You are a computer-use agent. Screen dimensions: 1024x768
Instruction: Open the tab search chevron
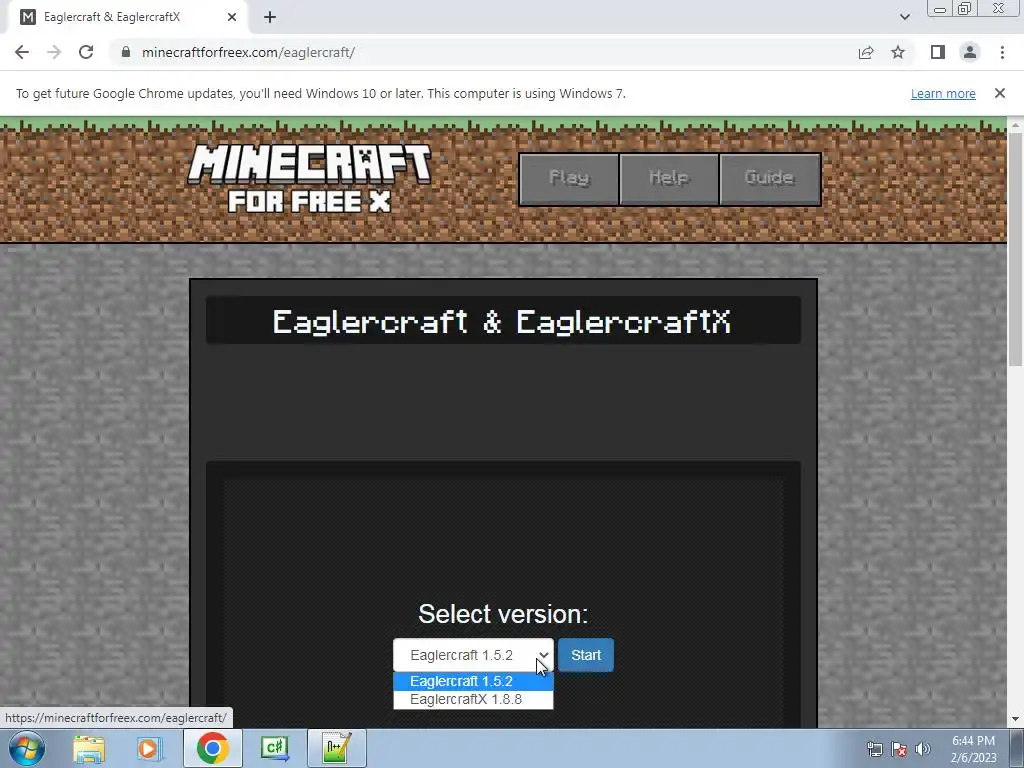pyautogui.click(x=904, y=17)
